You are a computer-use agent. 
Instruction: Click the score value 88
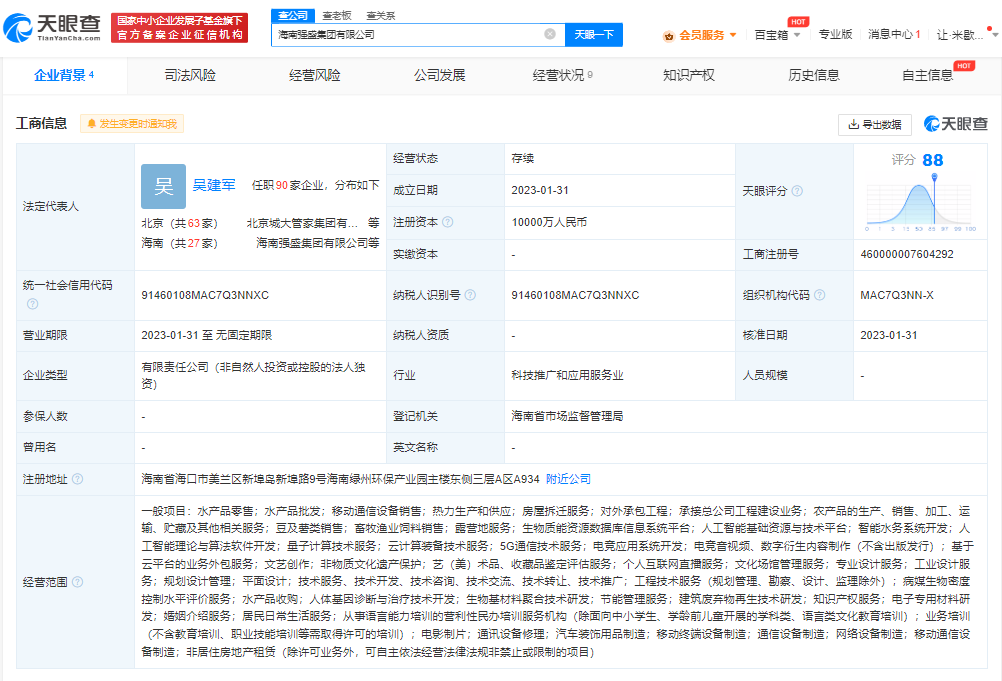pyautogui.click(x=932, y=160)
